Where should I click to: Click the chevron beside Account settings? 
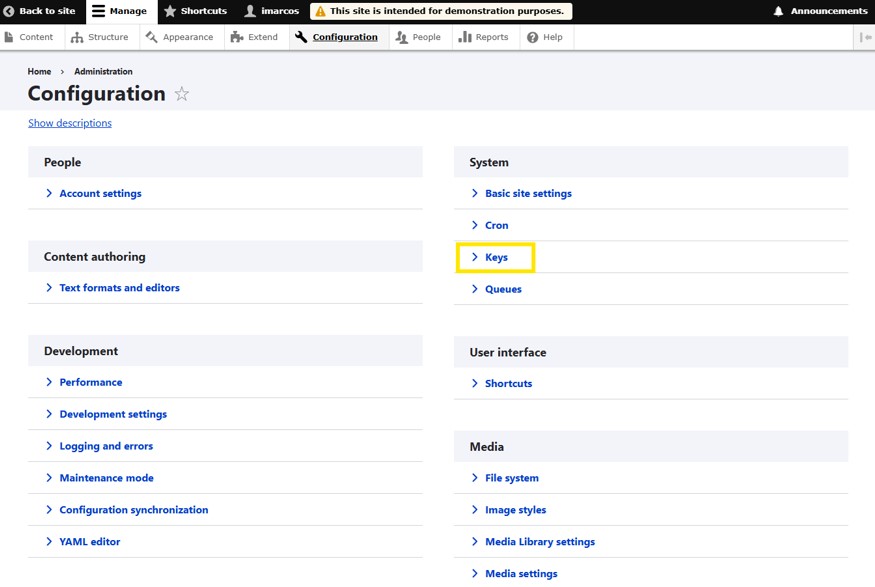(x=49, y=193)
